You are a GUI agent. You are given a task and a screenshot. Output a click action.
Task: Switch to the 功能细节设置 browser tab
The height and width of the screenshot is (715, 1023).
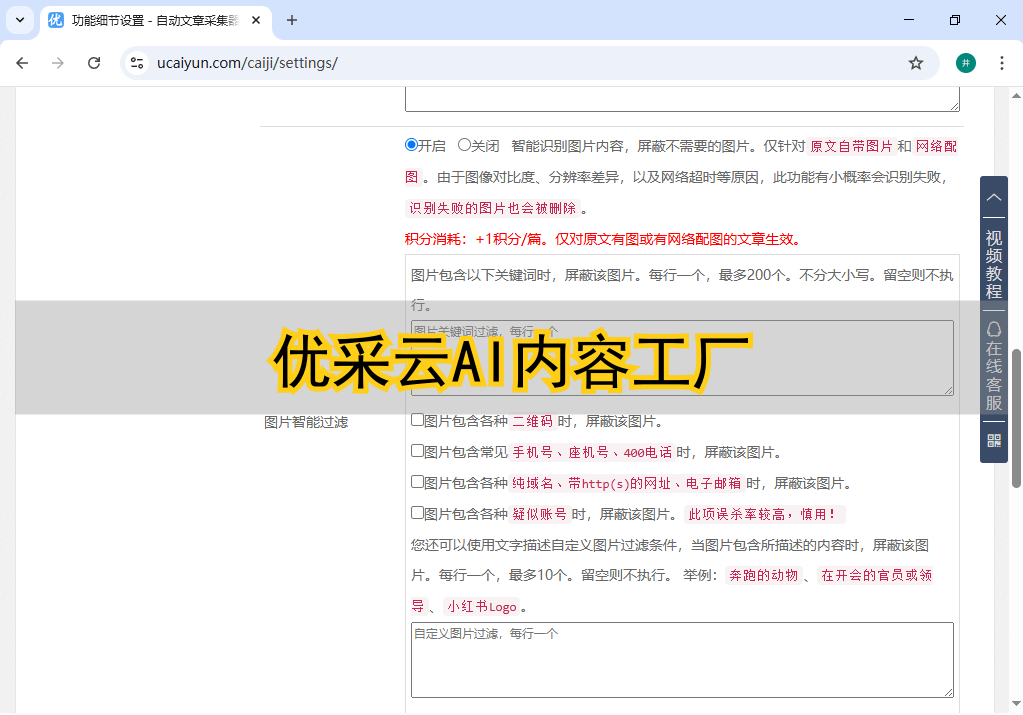(150, 20)
